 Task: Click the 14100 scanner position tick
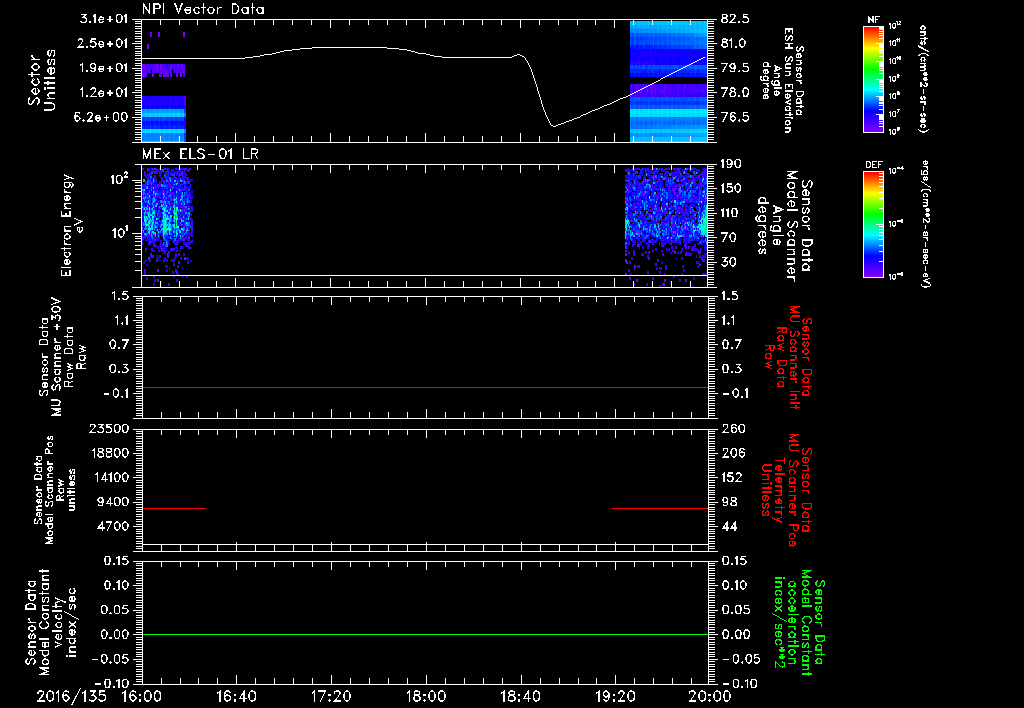point(108,477)
